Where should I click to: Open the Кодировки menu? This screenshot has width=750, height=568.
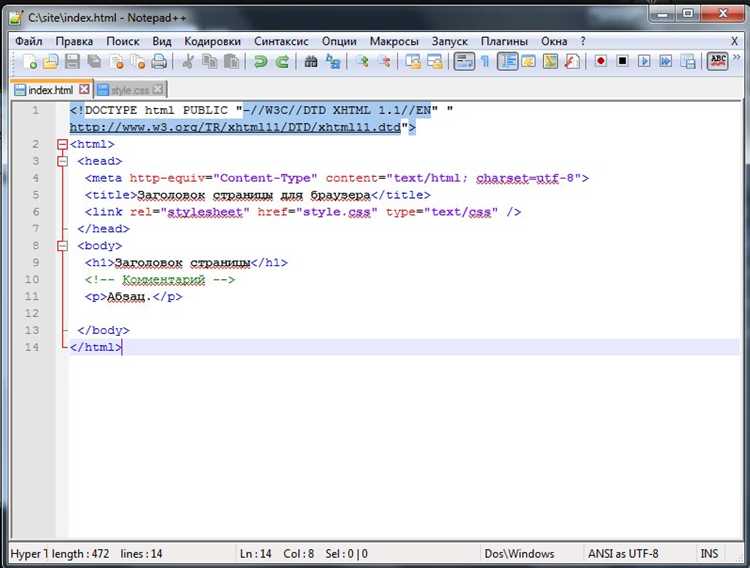pos(212,41)
